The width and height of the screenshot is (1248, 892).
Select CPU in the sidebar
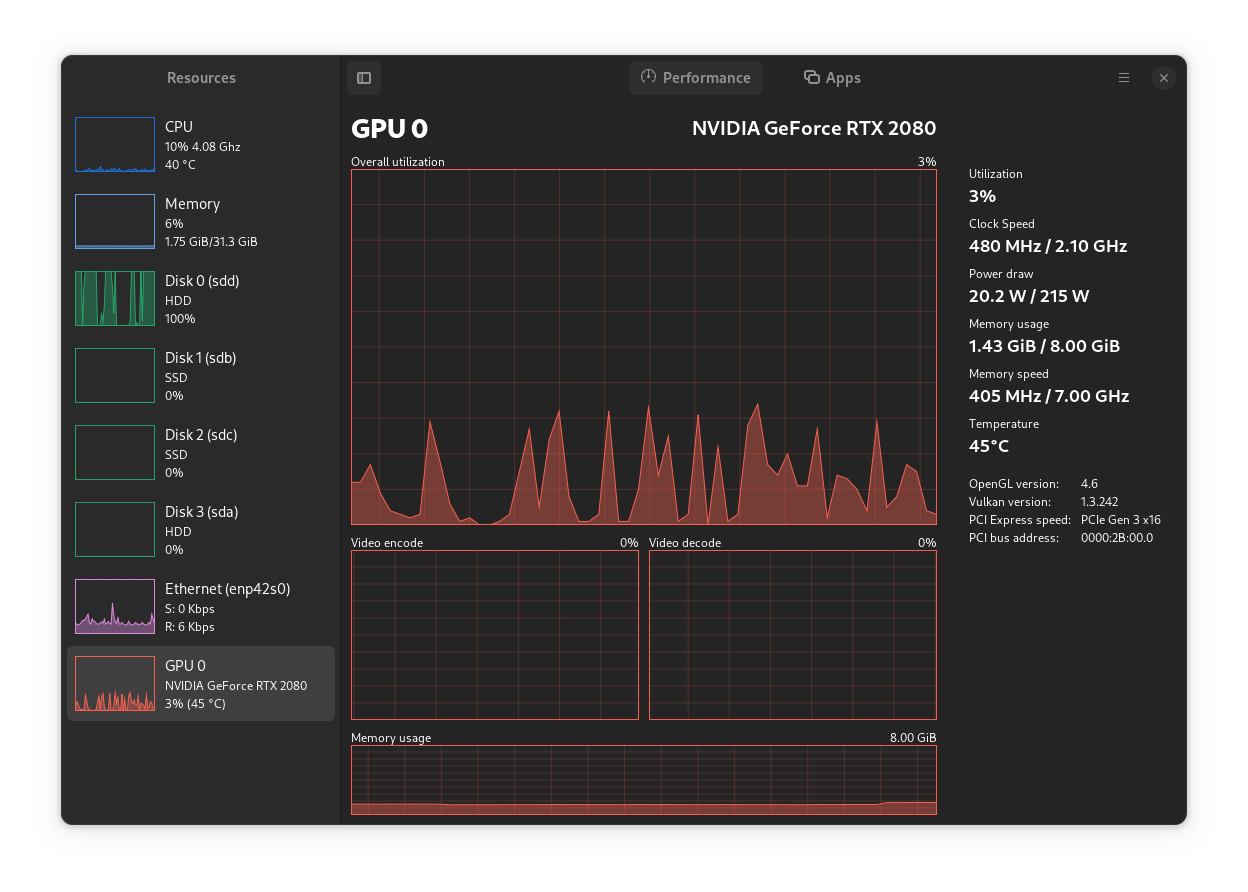pos(201,145)
